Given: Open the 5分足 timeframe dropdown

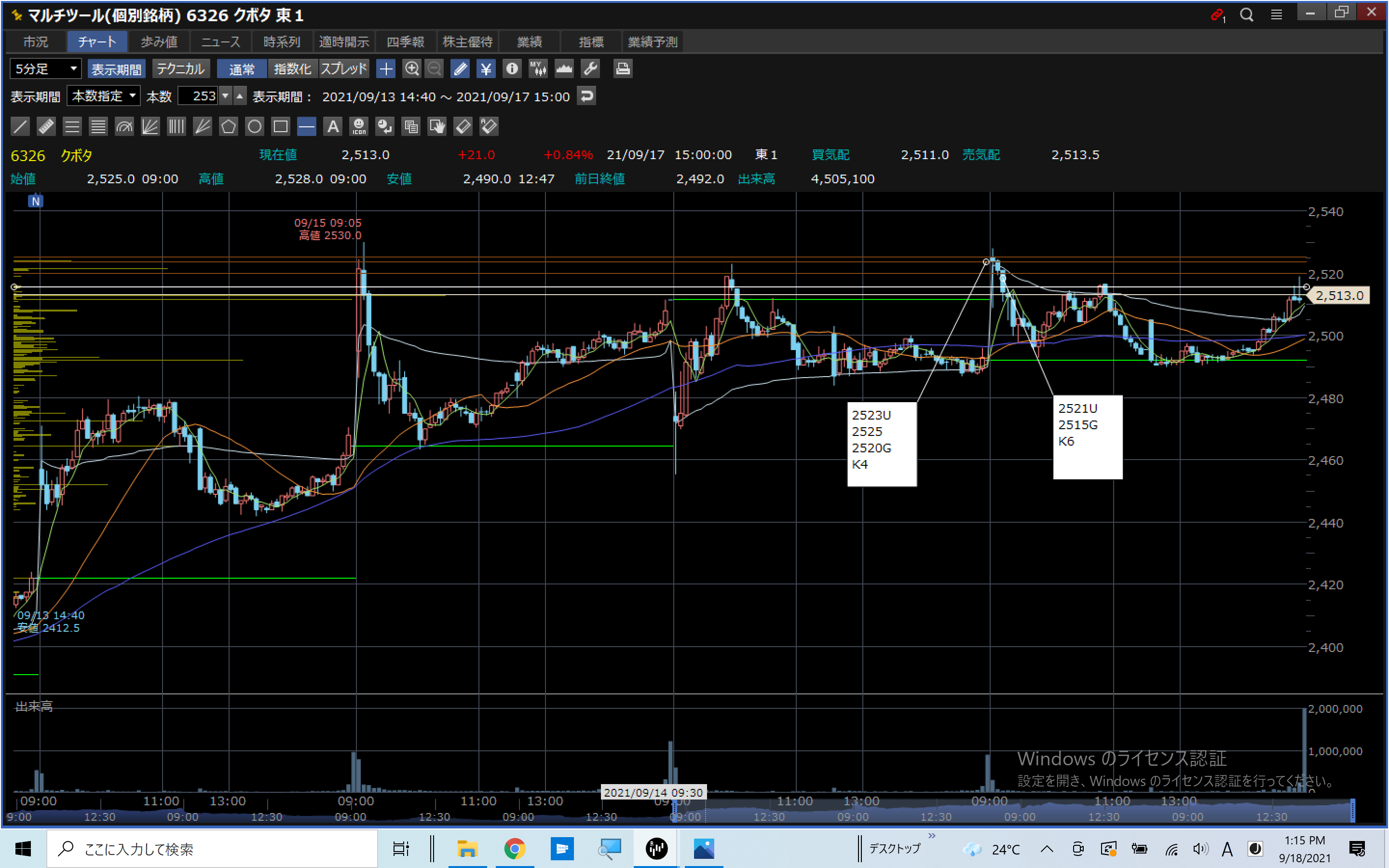Looking at the screenshot, I should click(x=45, y=69).
